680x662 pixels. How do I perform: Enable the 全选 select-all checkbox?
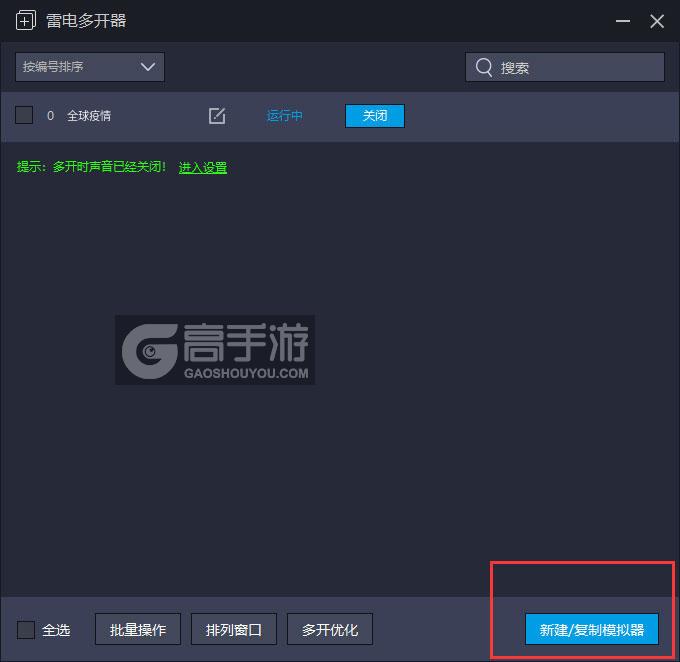click(26, 630)
